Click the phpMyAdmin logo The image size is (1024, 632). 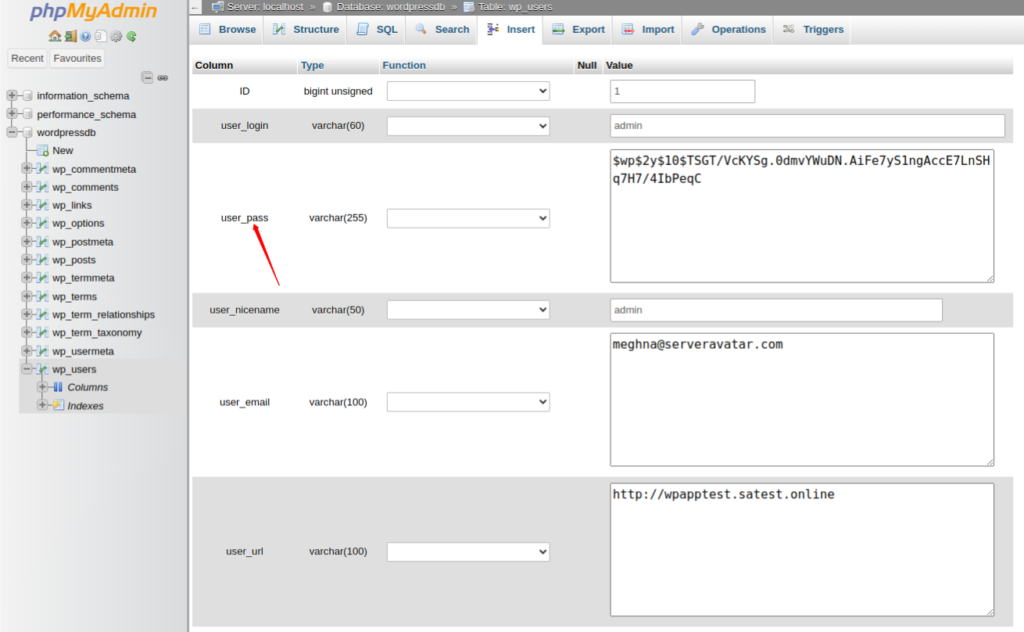click(93, 11)
